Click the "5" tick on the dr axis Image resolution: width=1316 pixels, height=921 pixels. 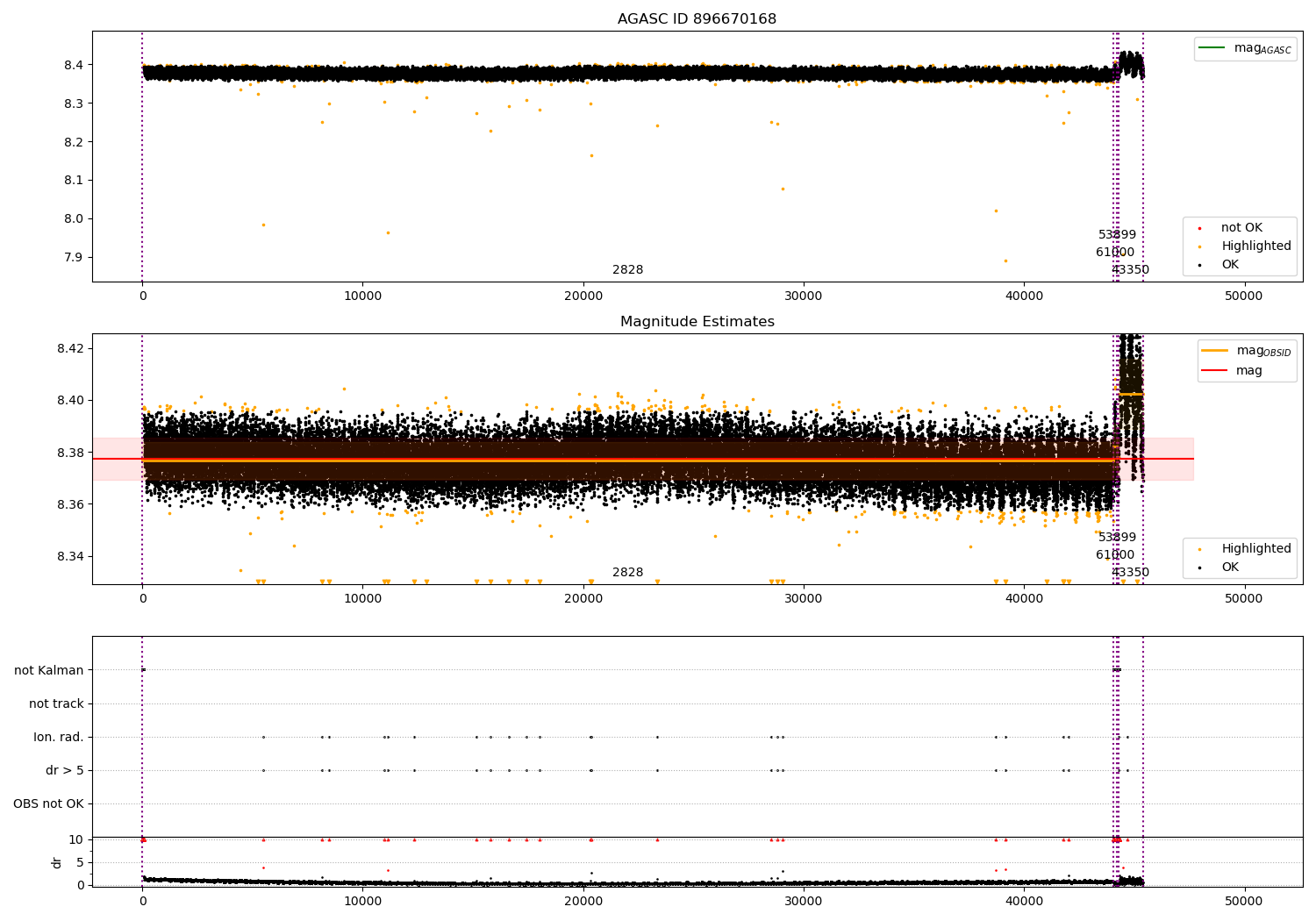[81, 863]
